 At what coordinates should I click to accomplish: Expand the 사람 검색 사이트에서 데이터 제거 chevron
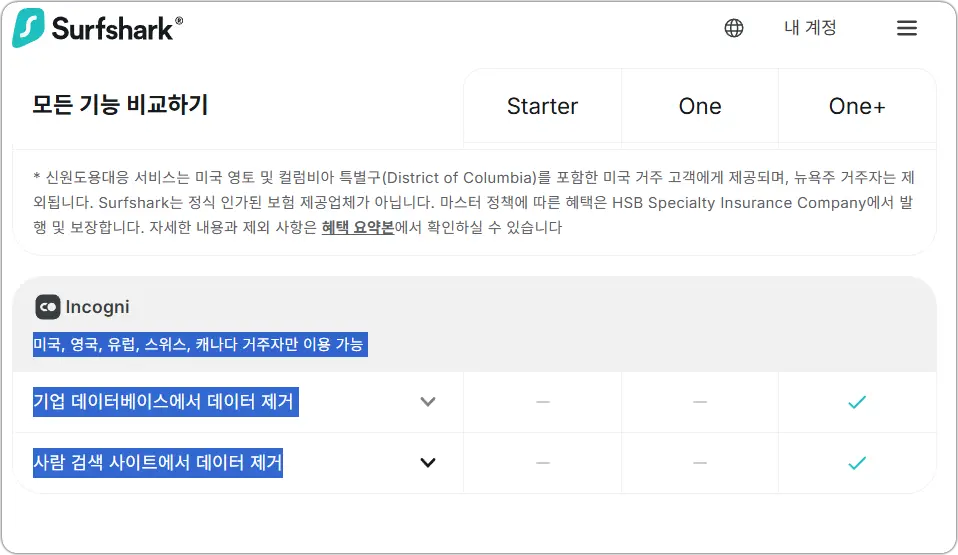coord(428,463)
